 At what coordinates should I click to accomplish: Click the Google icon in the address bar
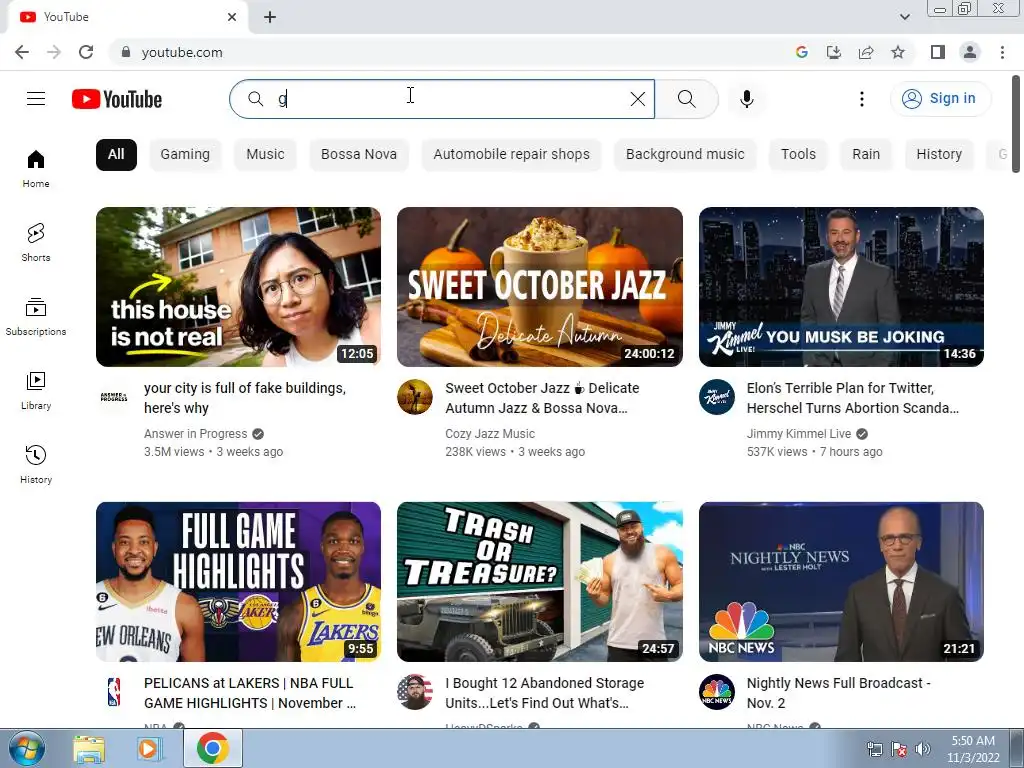click(802, 52)
